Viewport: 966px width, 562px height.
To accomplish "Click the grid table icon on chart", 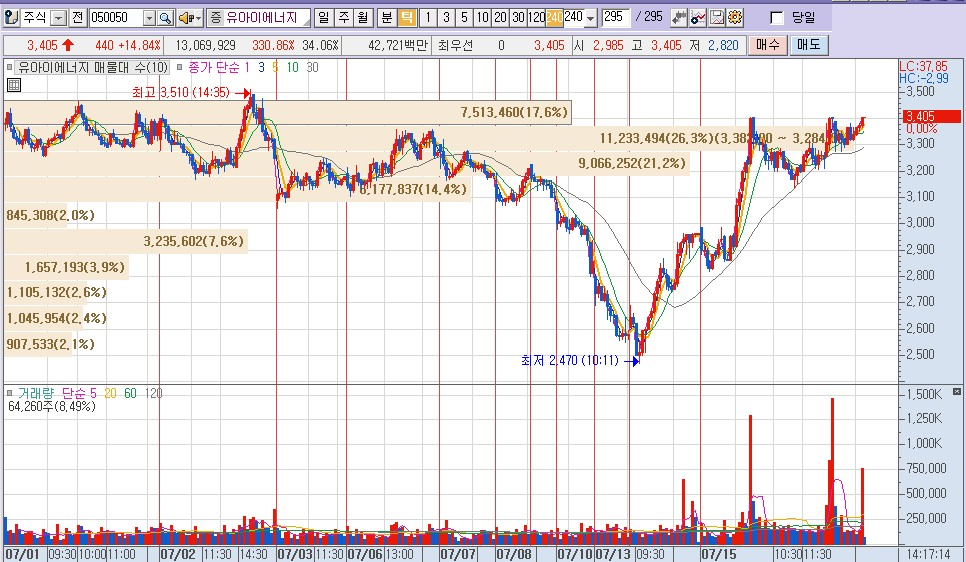I will click(13, 85).
